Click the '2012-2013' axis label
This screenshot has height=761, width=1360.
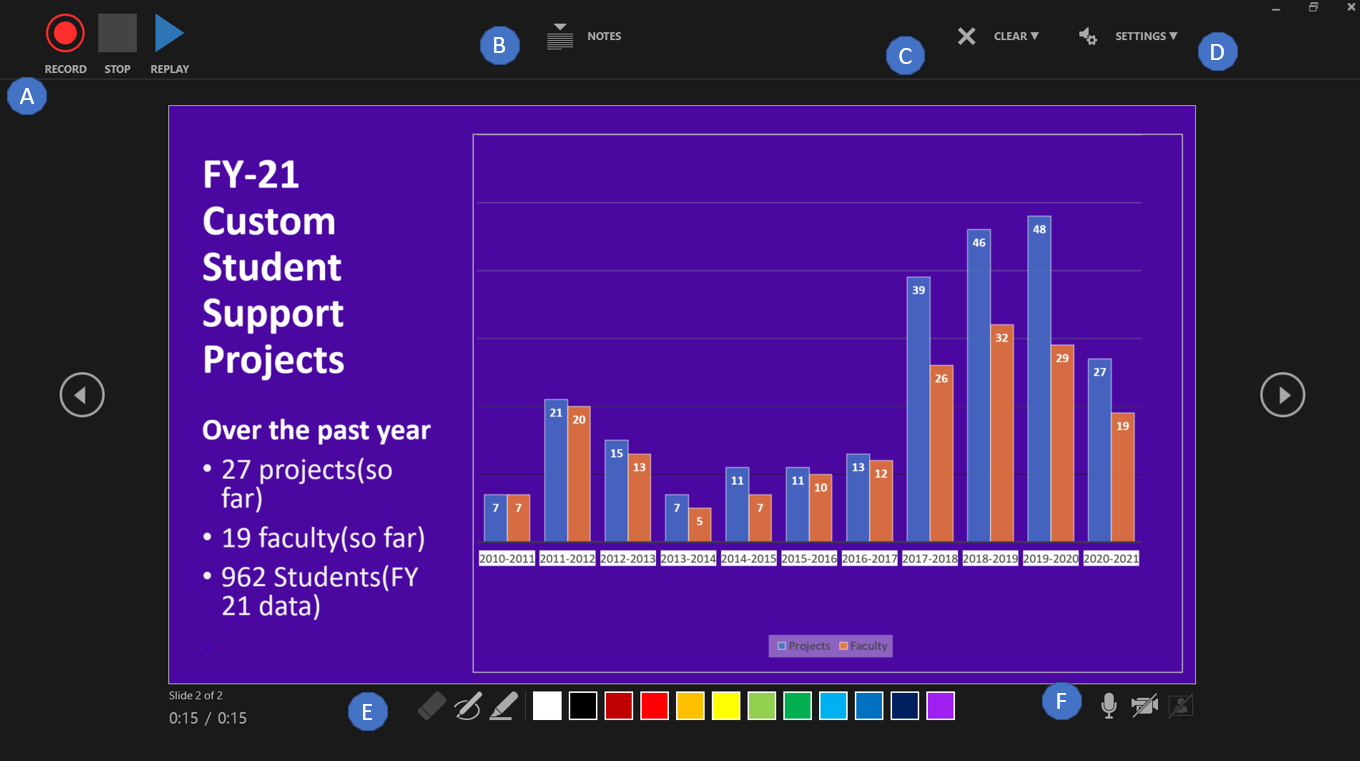point(628,559)
